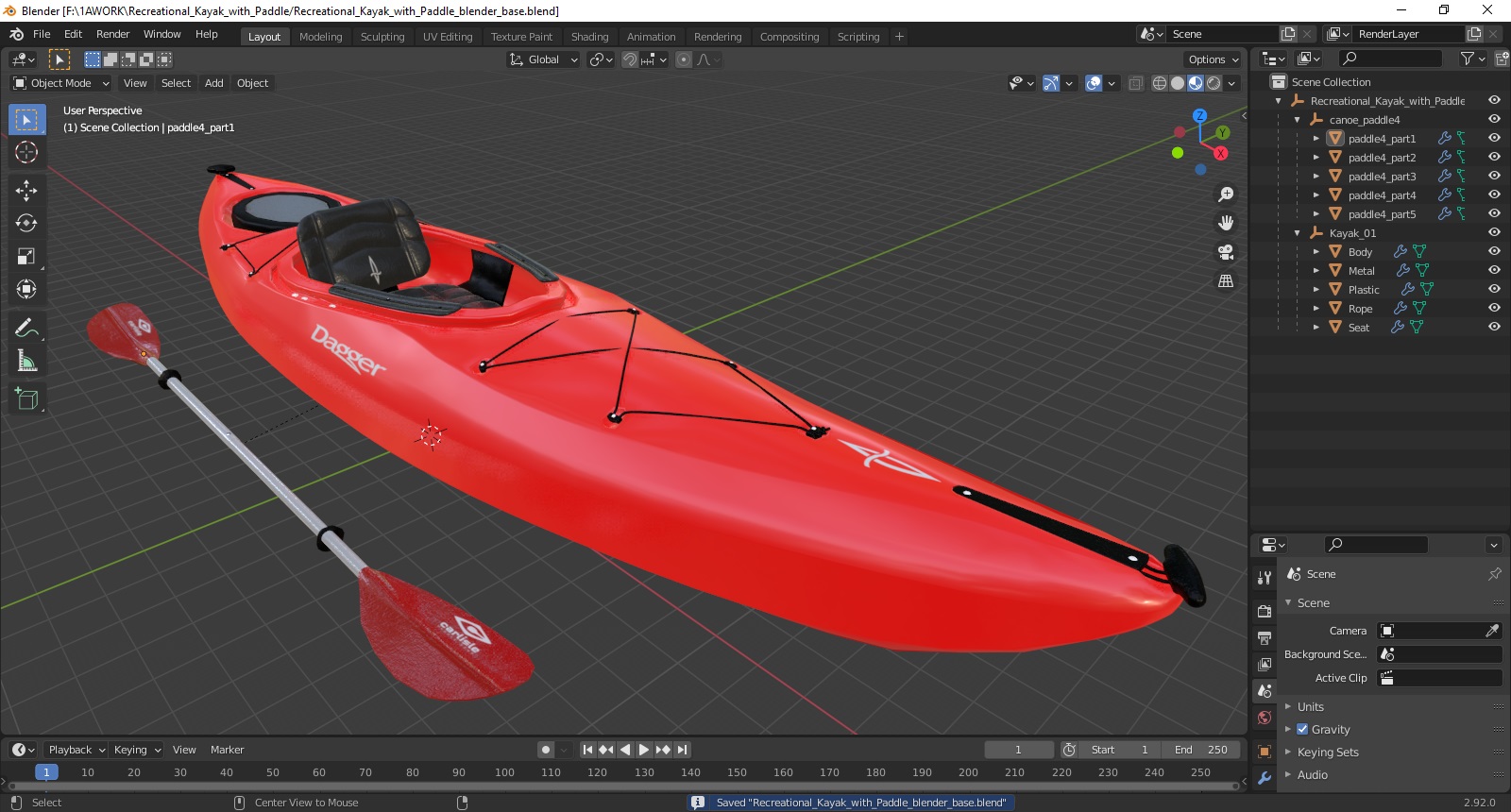
Task: Choose the Add Cube tool
Action: (26, 399)
